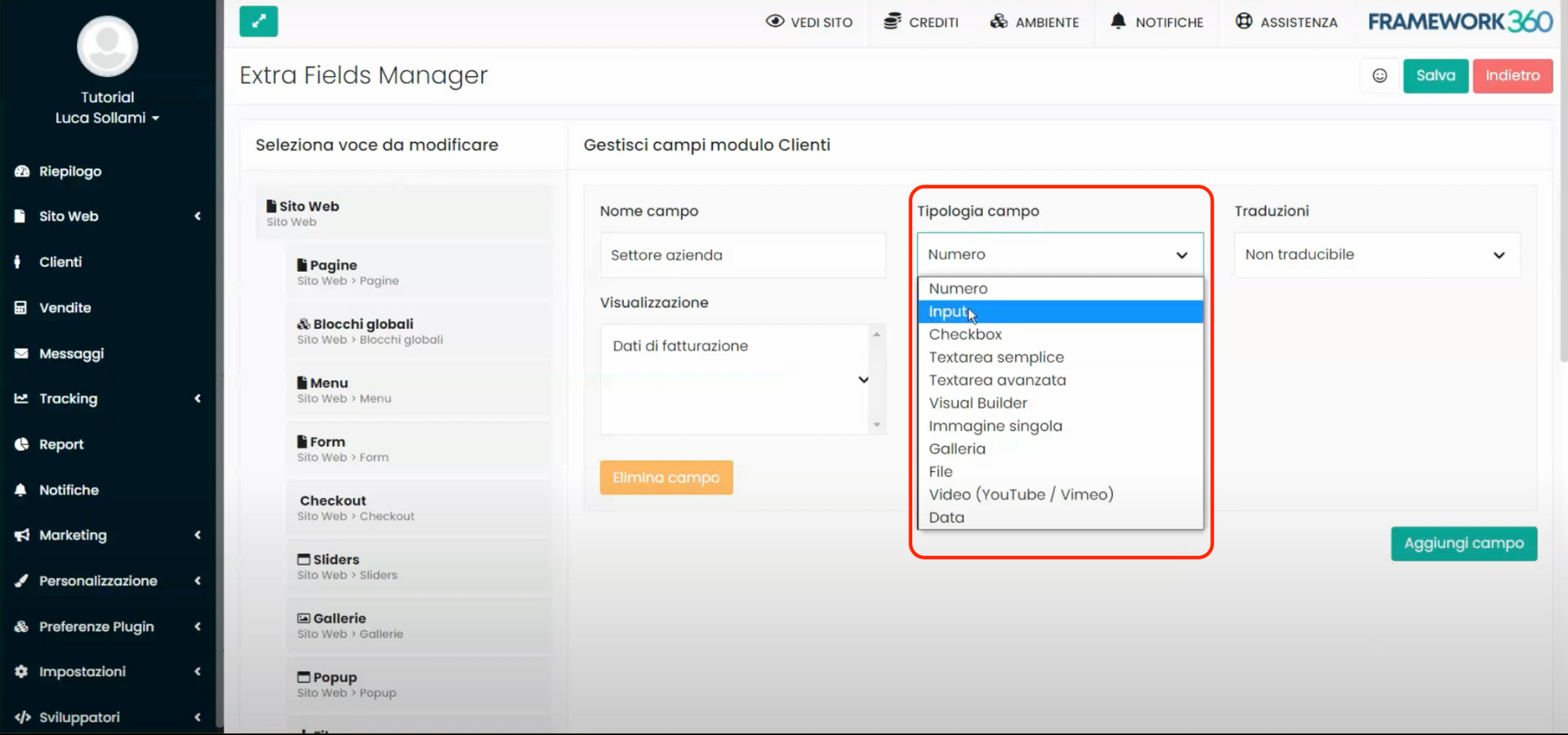Open Riepilogo dashboard from sidebar
The width and height of the screenshot is (1568, 735).
(70, 171)
